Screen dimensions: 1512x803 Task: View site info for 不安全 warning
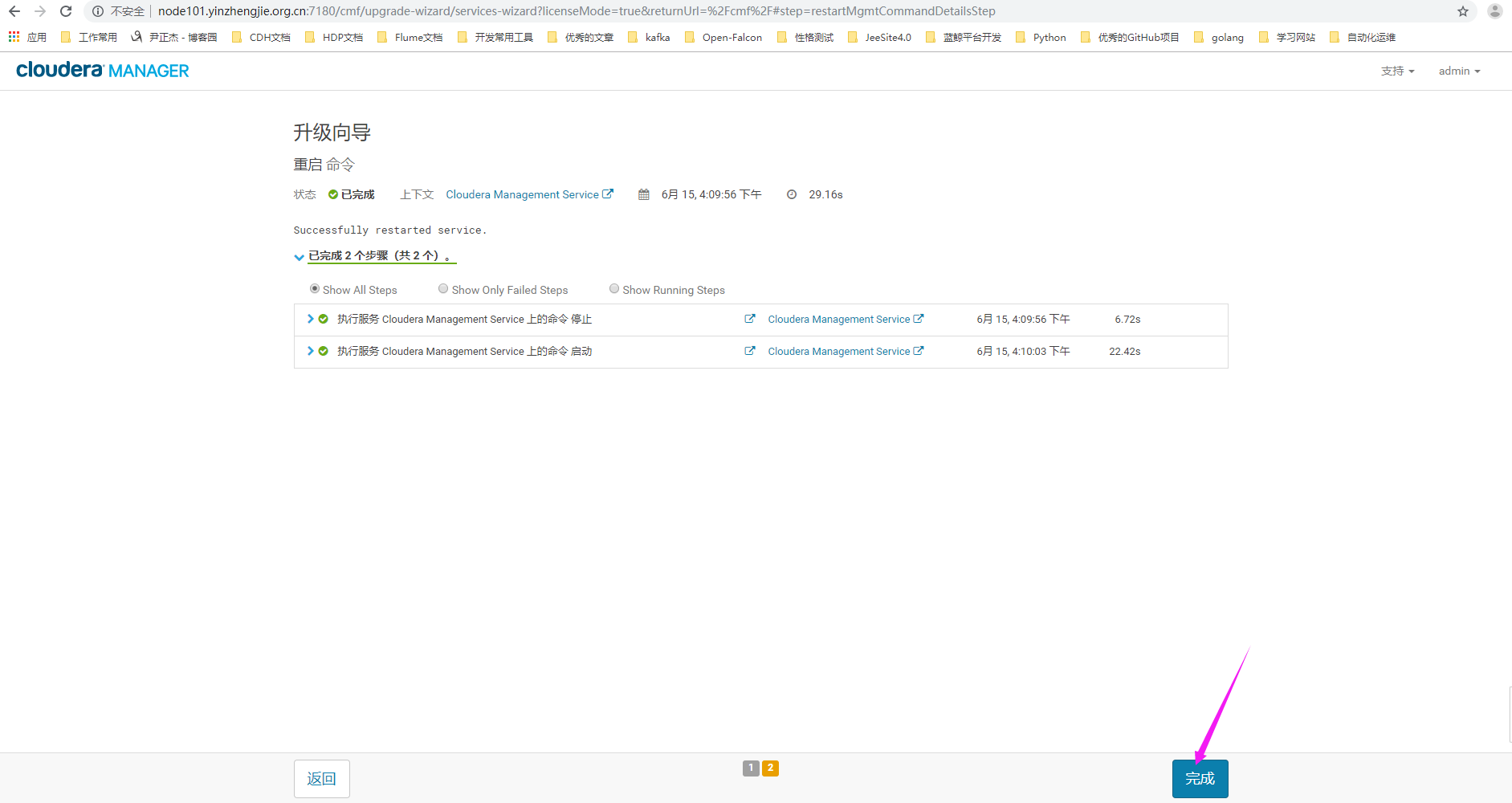point(119,11)
